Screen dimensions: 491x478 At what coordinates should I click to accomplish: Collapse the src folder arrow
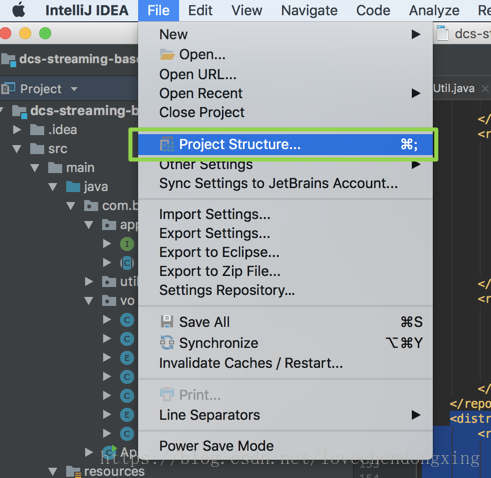(17, 149)
